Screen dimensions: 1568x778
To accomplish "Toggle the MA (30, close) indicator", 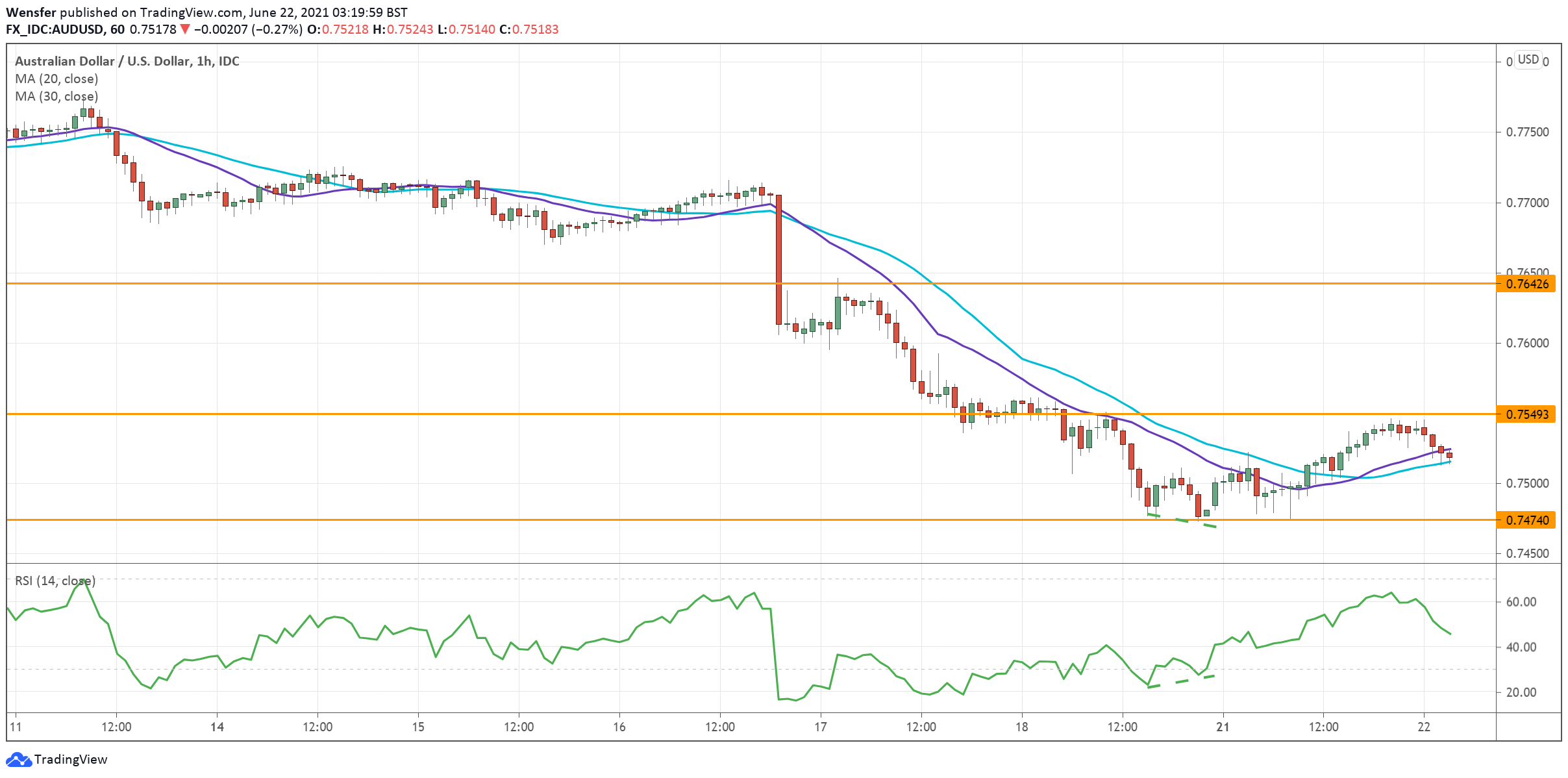I will 56,95.
